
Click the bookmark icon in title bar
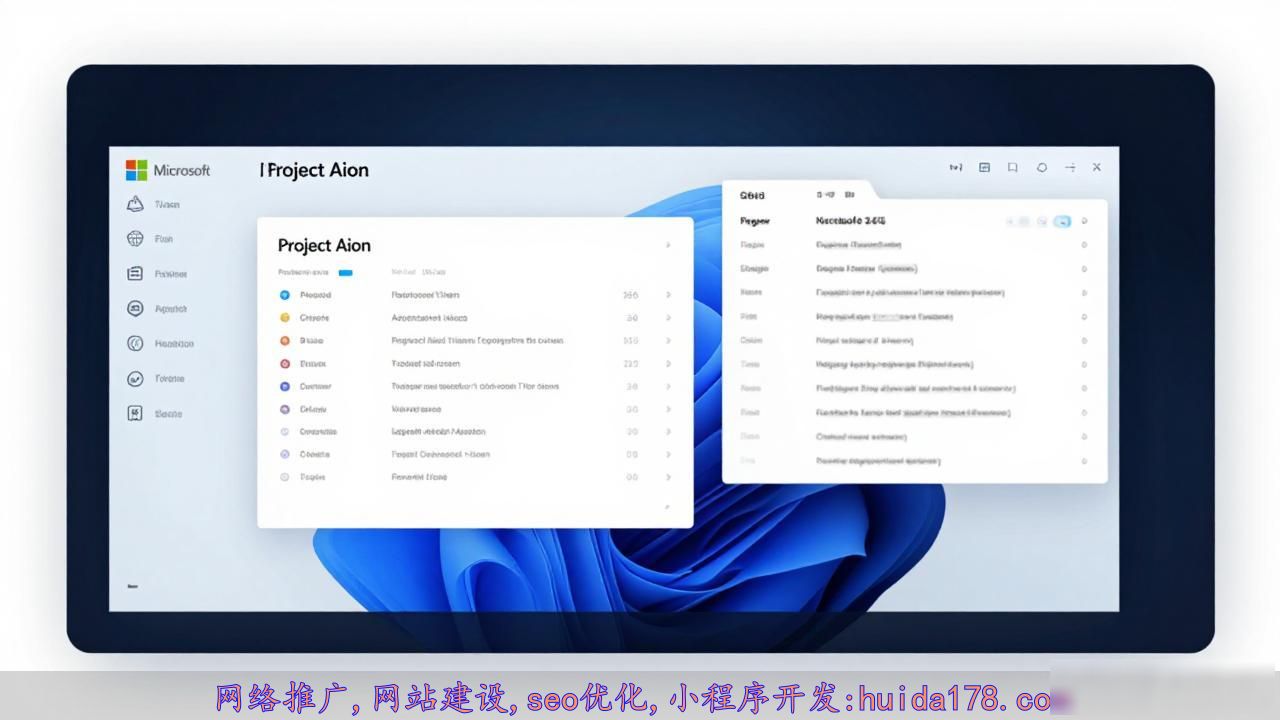click(1012, 168)
